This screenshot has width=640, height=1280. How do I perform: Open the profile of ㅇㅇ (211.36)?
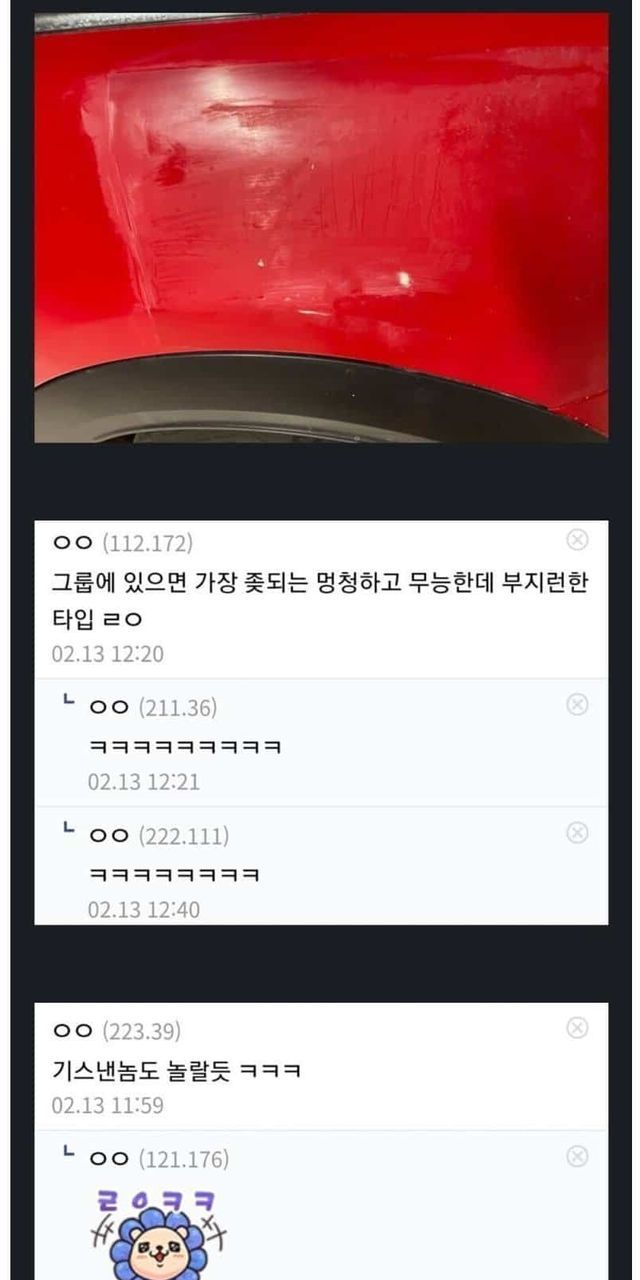[153, 708]
